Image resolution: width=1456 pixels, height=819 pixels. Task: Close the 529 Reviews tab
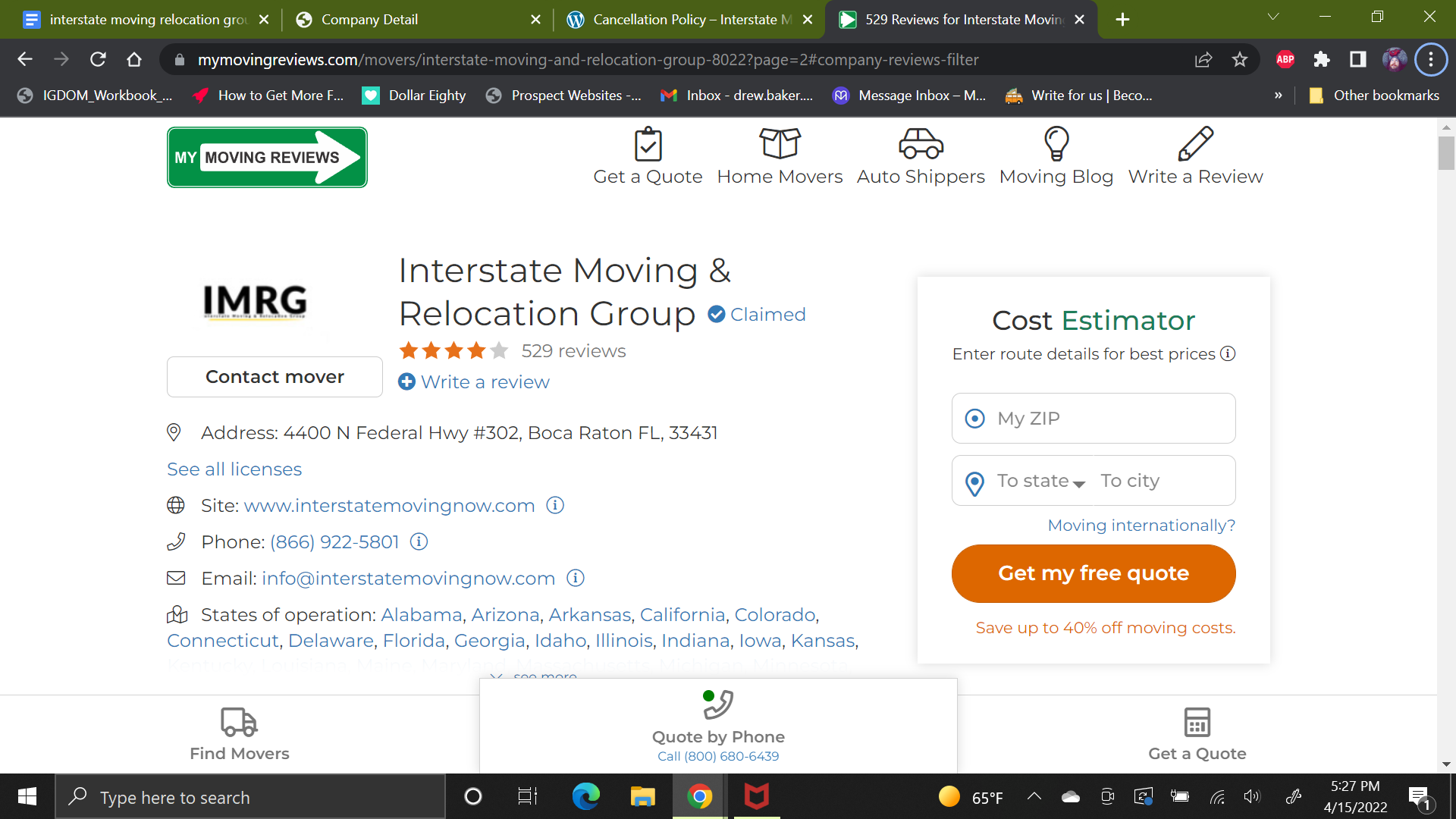[x=1080, y=20]
